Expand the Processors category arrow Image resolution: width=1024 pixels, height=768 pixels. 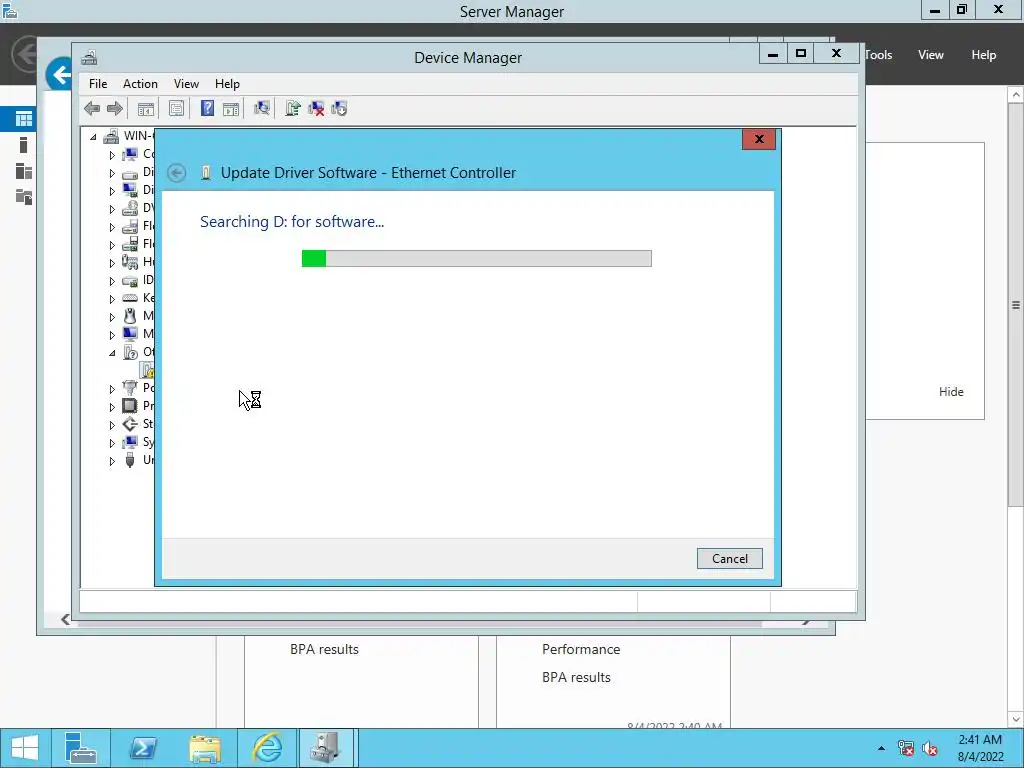[112, 406]
